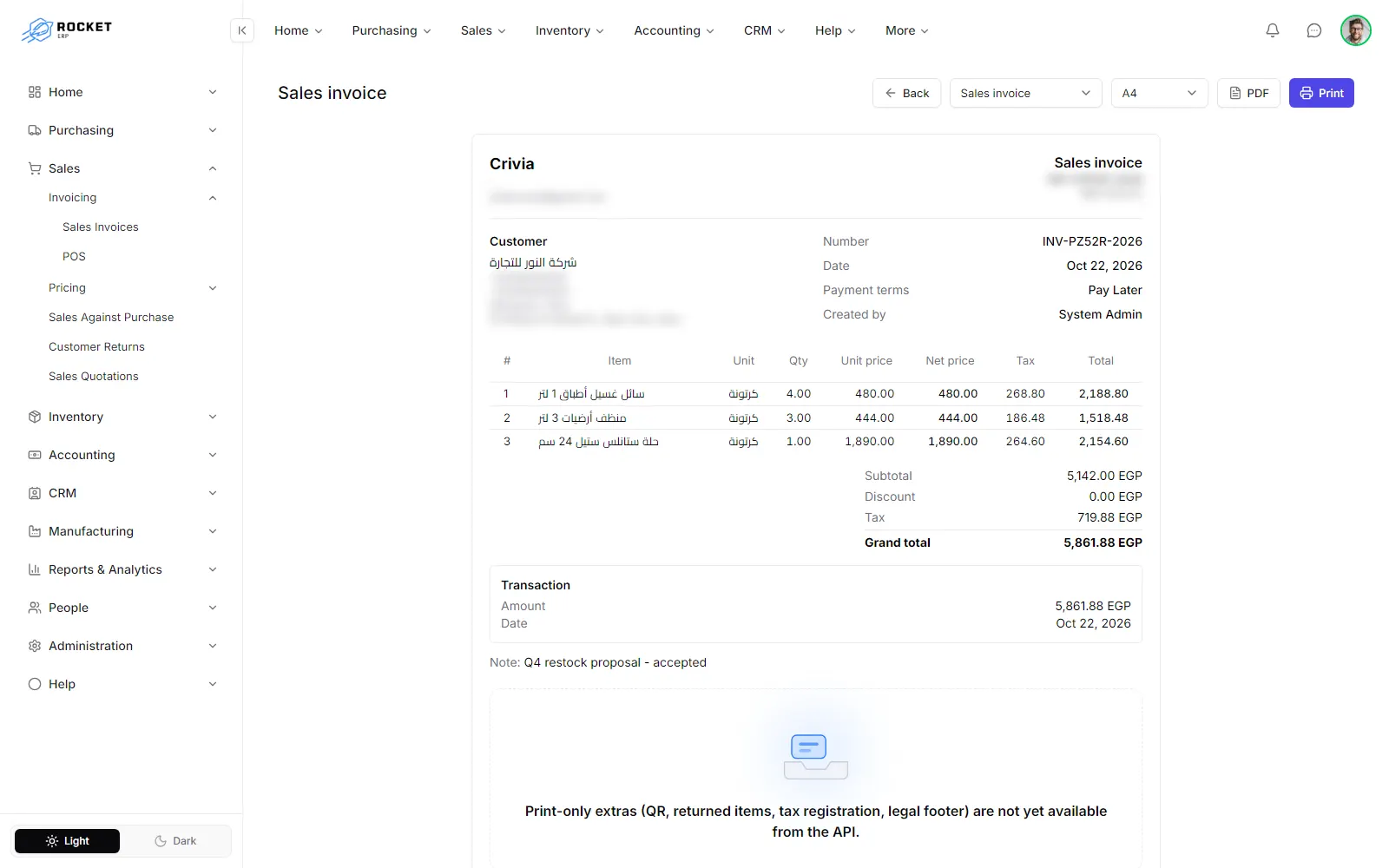Collapse the Sales sidebar section chevron

point(213,168)
